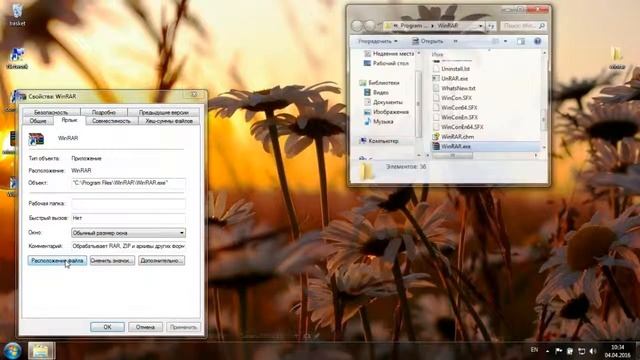Open the Explorer address bar history dropdown
Image resolution: width=640 pixels, height=360 pixels.
481,26
